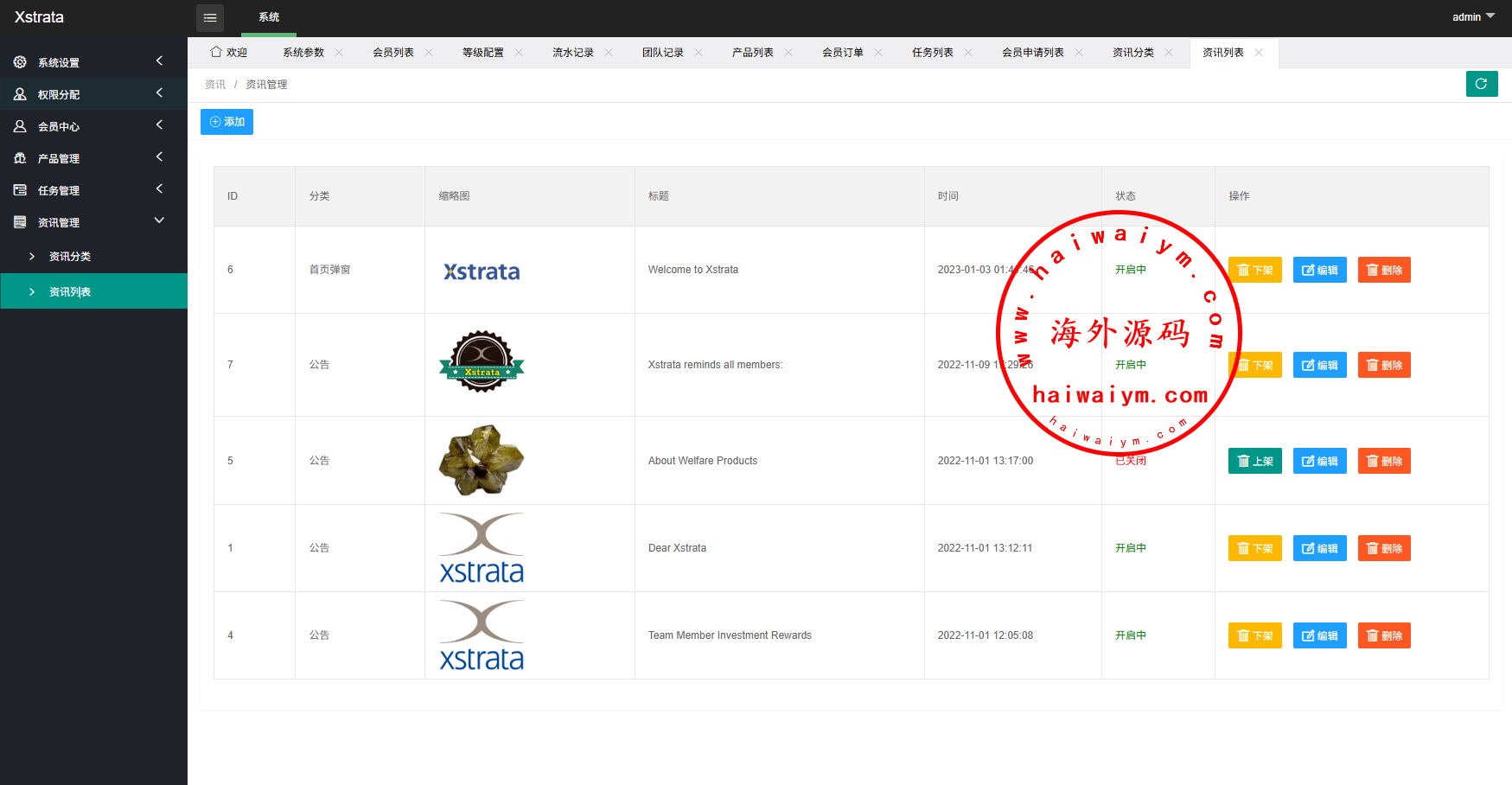The image size is (1512, 785).
Task: Click the home icon on 欢迎 tab
Action: 216,52
